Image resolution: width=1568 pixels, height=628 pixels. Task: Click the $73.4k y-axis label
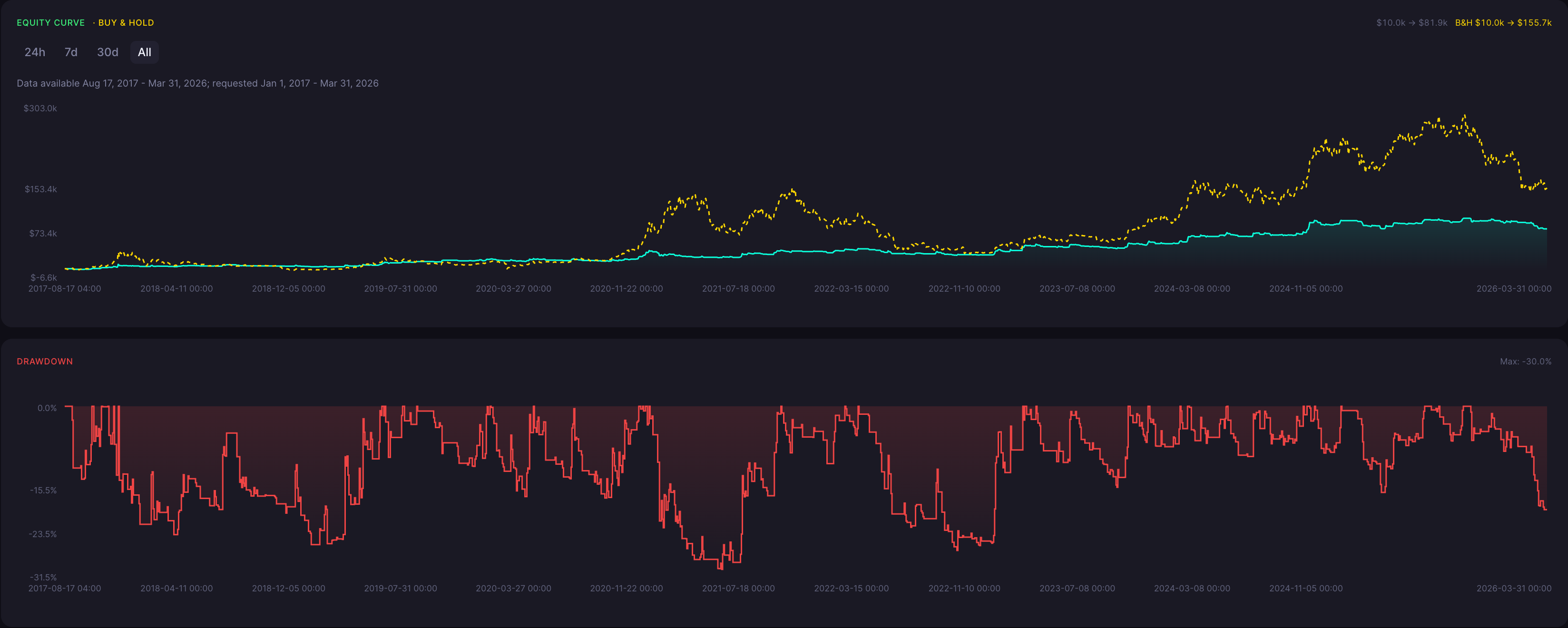[43, 234]
